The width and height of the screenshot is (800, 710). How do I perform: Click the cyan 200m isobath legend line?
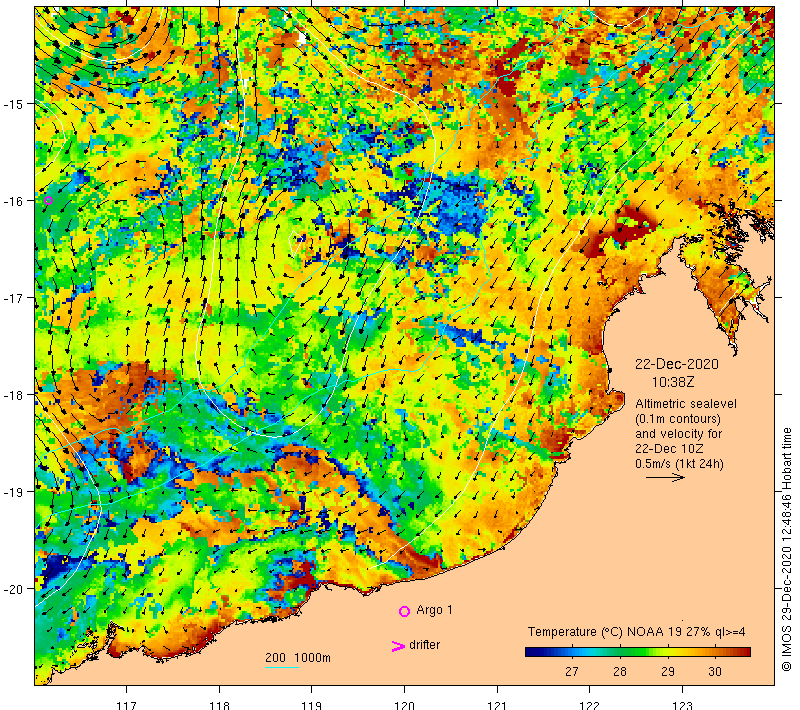point(282,667)
